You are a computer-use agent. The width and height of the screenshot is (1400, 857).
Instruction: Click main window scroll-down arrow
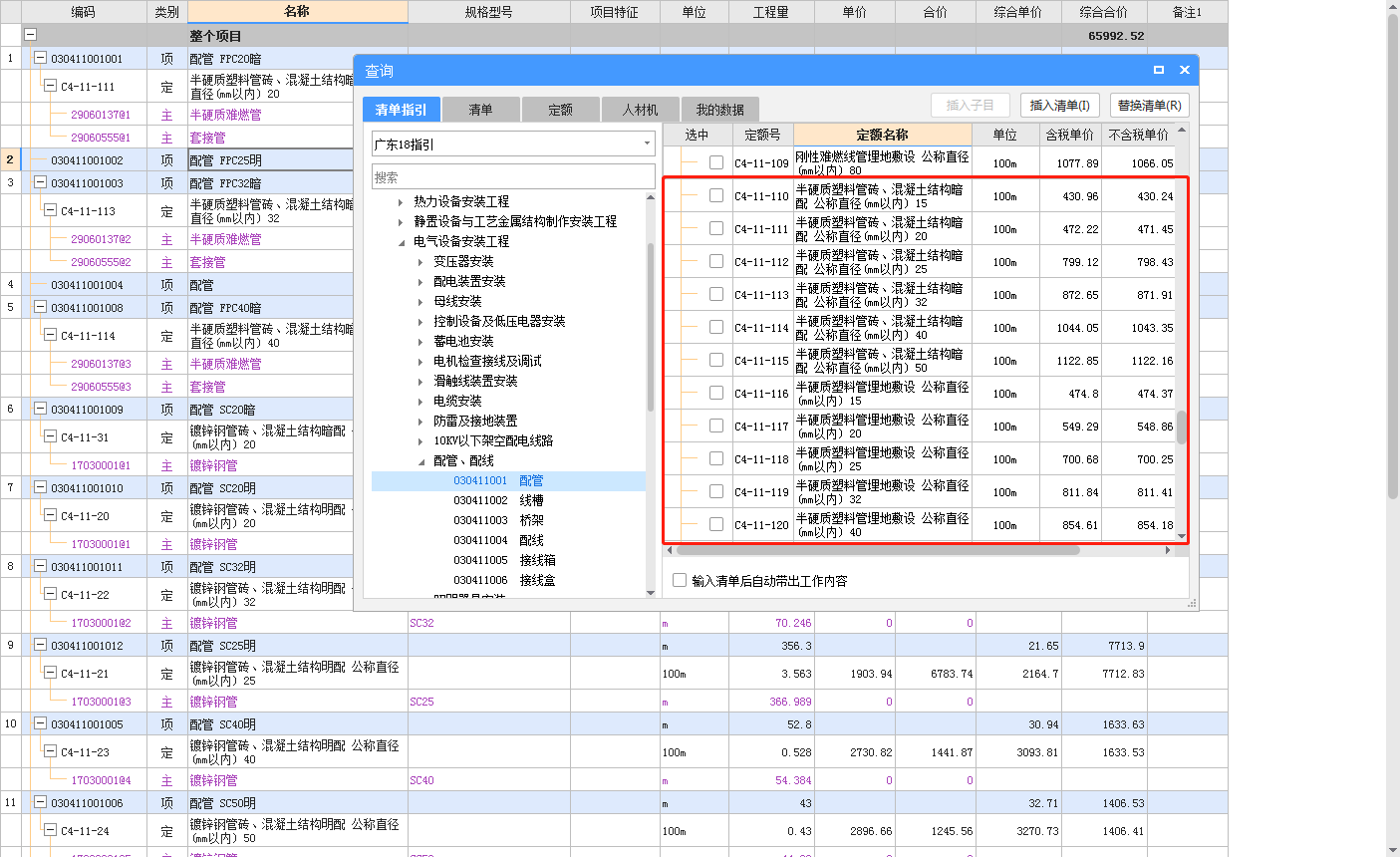pos(1393,850)
